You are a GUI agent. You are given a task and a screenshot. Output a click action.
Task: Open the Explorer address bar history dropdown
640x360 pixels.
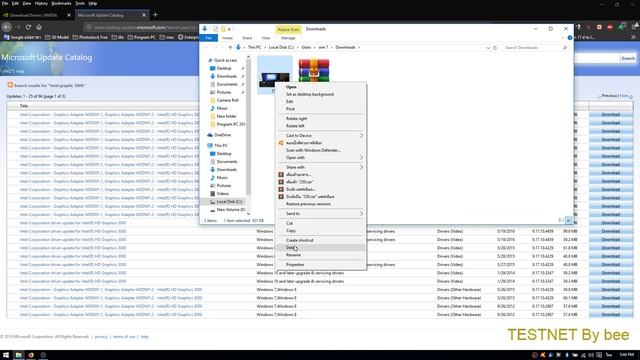[x=488, y=48]
